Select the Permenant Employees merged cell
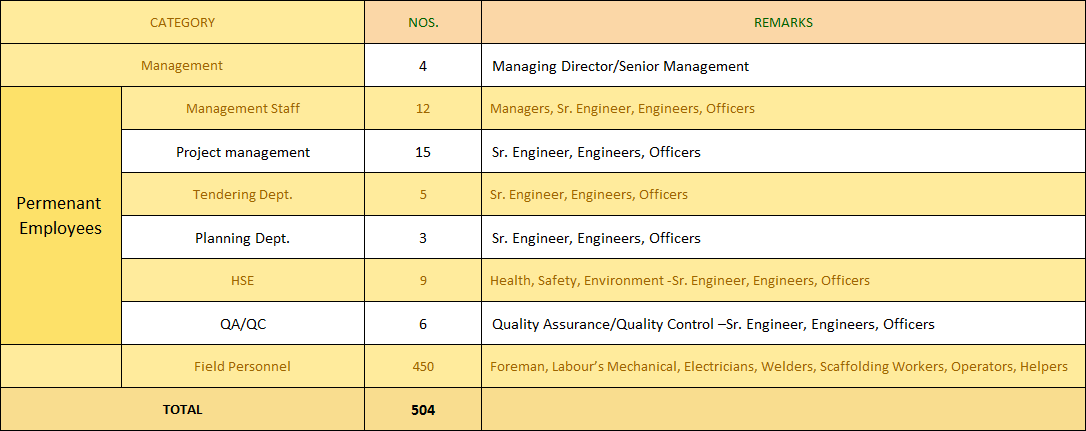The image size is (1086, 431). pos(60,215)
